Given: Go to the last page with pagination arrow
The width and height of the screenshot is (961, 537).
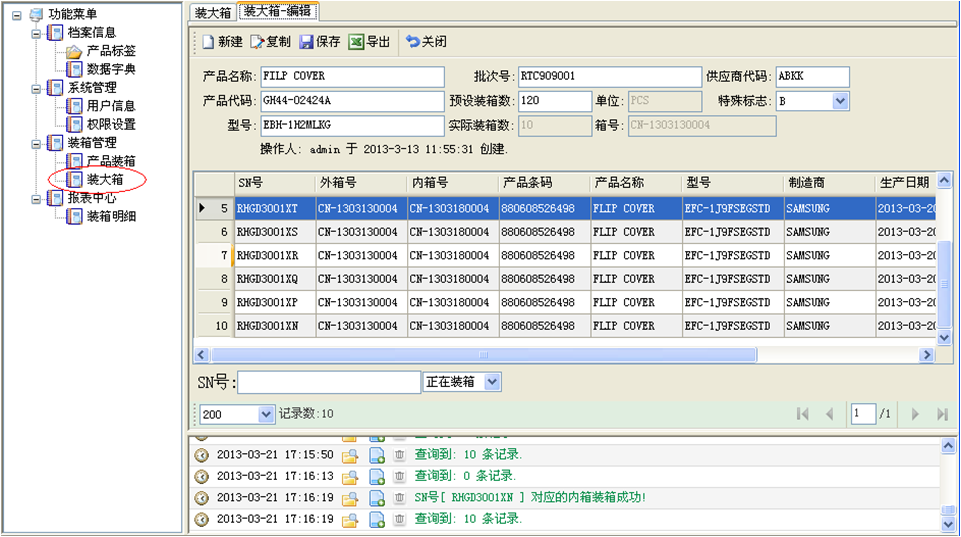Looking at the screenshot, I should click(941, 414).
